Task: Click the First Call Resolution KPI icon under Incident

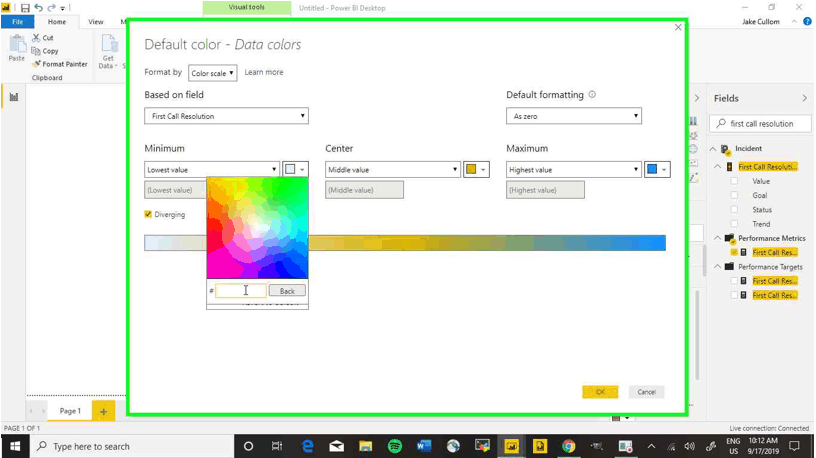Action: coord(730,167)
